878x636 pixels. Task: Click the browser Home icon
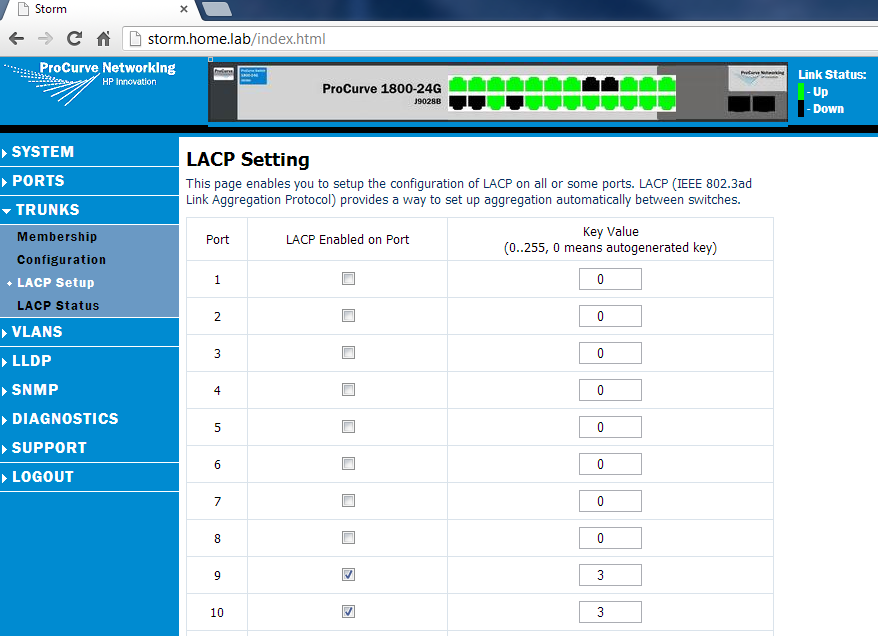[103, 39]
